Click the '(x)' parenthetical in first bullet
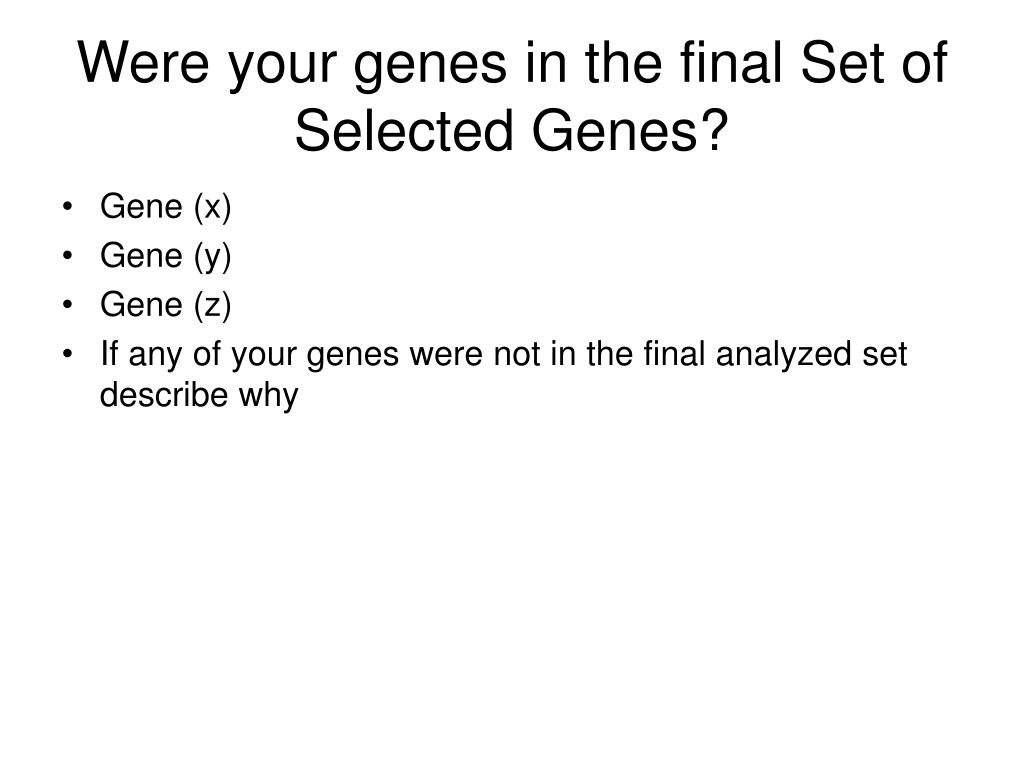 (x=212, y=208)
